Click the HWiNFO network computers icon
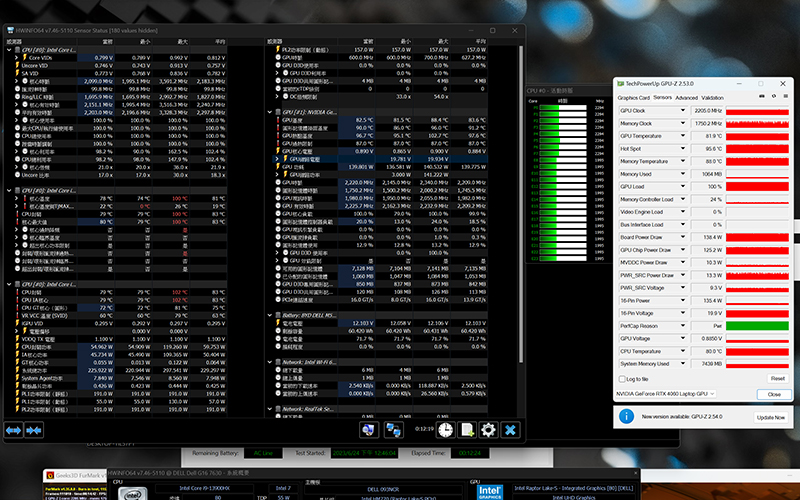This screenshot has width=800, height=500. [x=393, y=430]
